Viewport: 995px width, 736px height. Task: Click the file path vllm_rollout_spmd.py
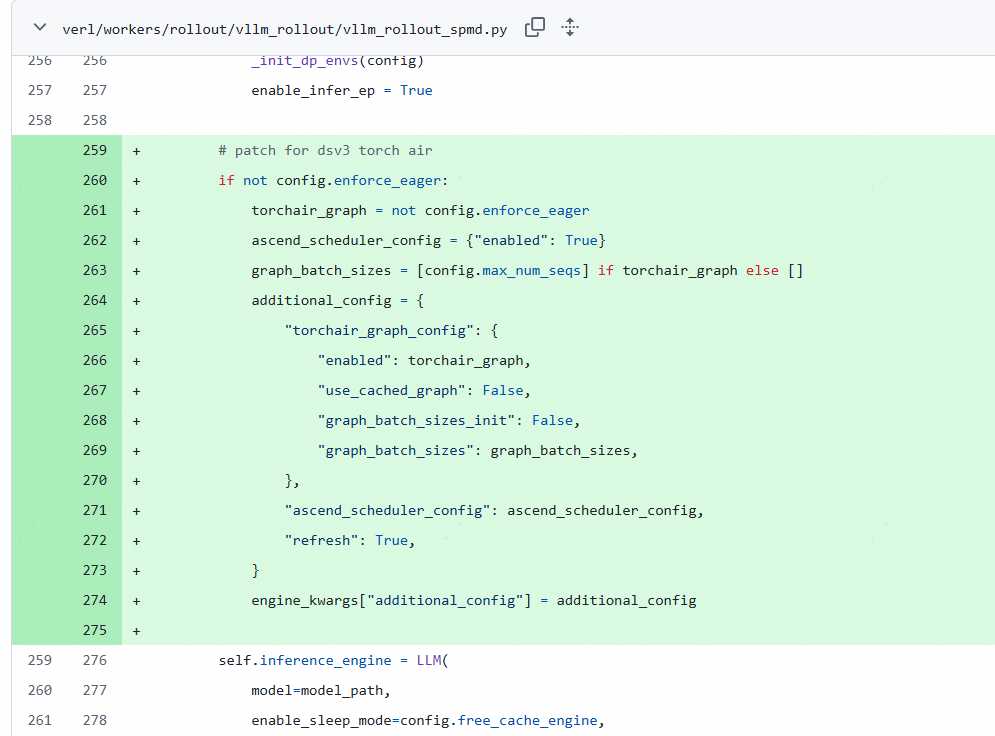[284, 30]
